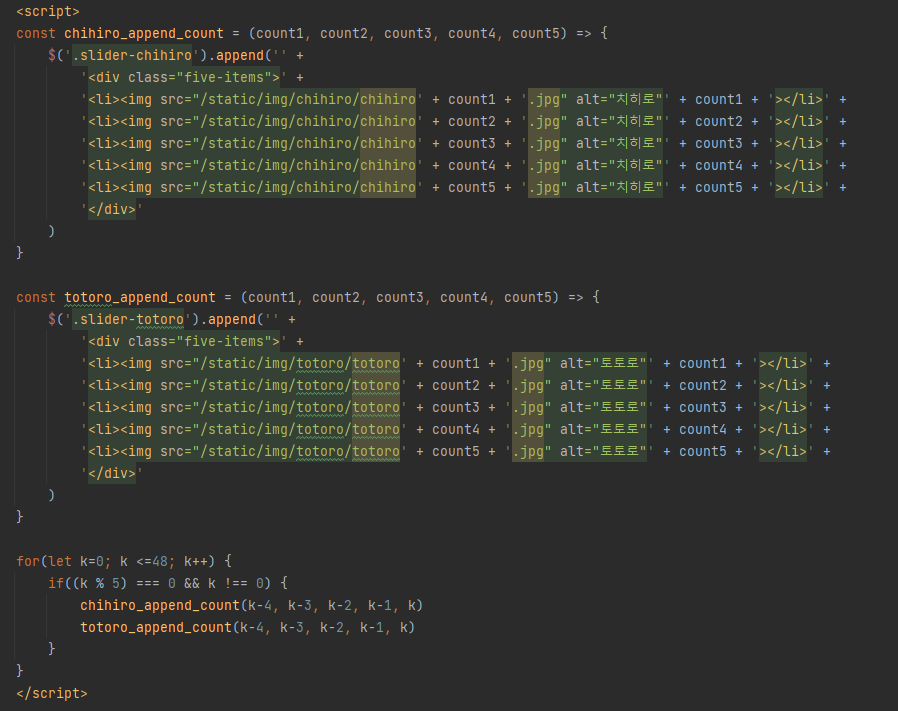Viewport: 898px width, 711px height.
Task: Click the '</div>' string in totoro function
Action: [112, 473]
